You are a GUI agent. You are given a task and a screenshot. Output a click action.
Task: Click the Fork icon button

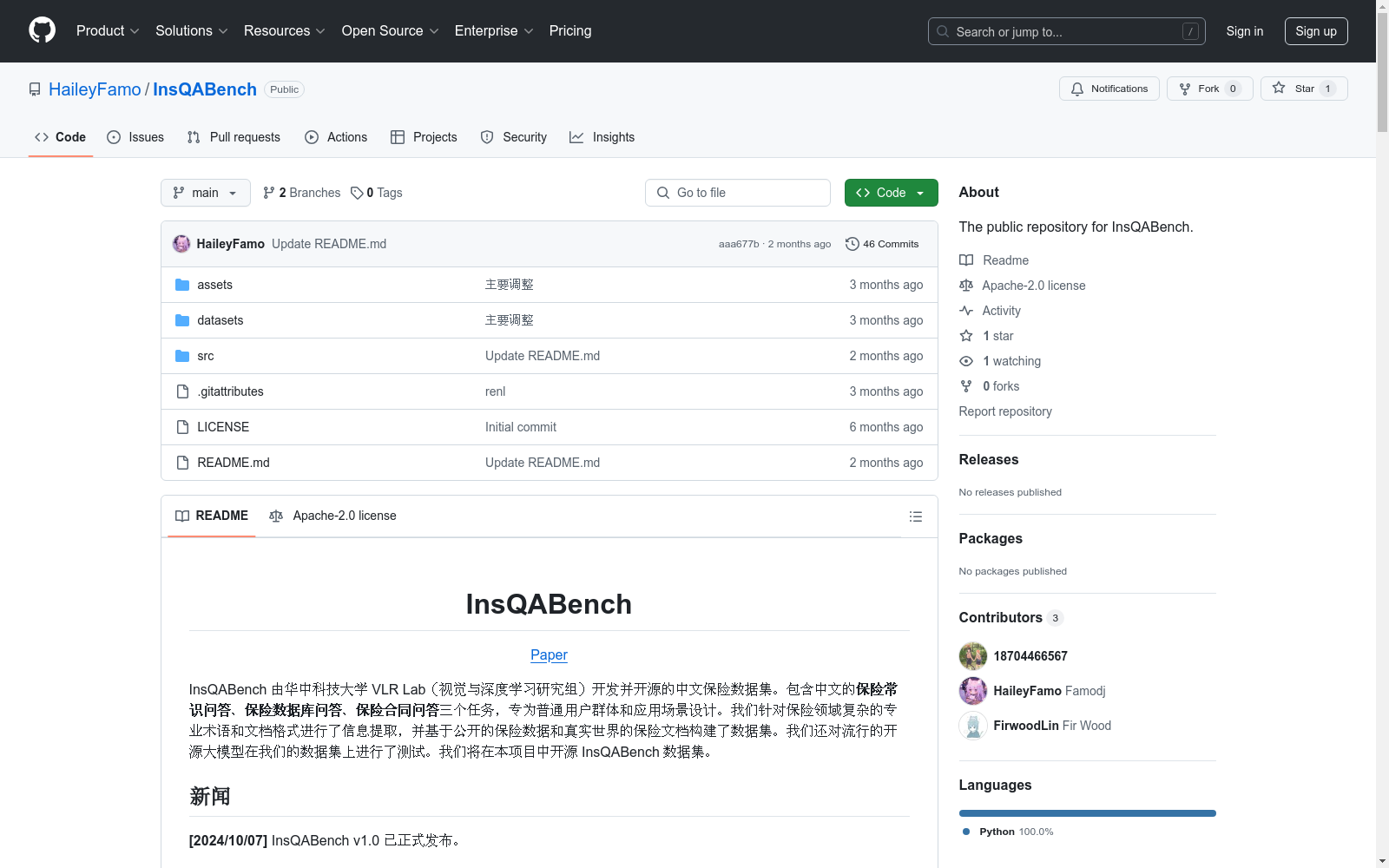1185,89
